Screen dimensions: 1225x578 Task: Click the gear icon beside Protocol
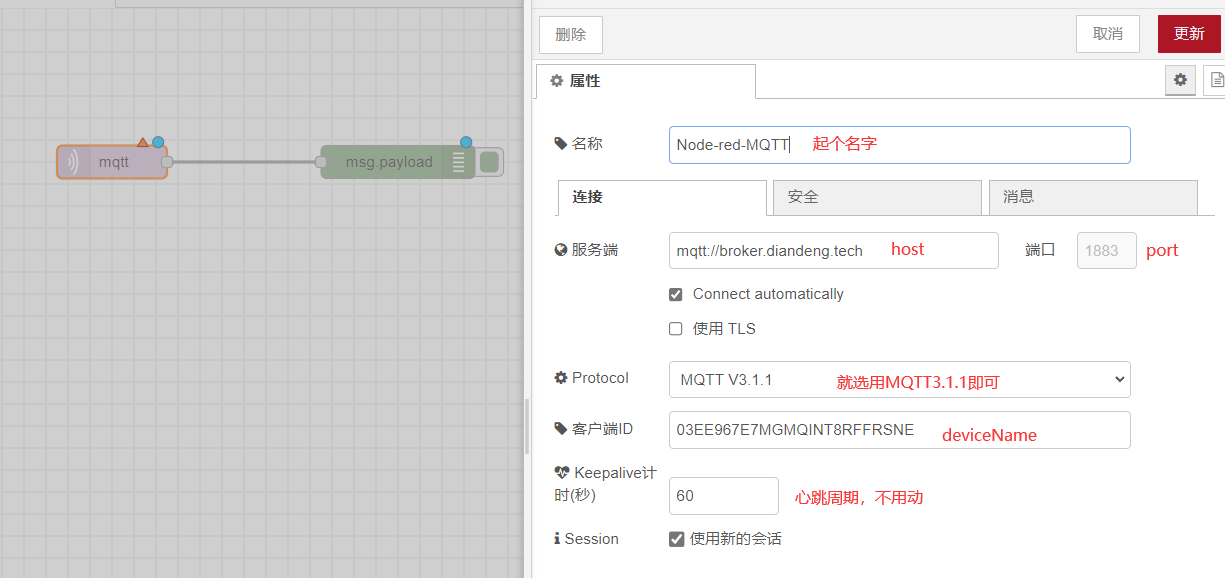pos(563,377)
